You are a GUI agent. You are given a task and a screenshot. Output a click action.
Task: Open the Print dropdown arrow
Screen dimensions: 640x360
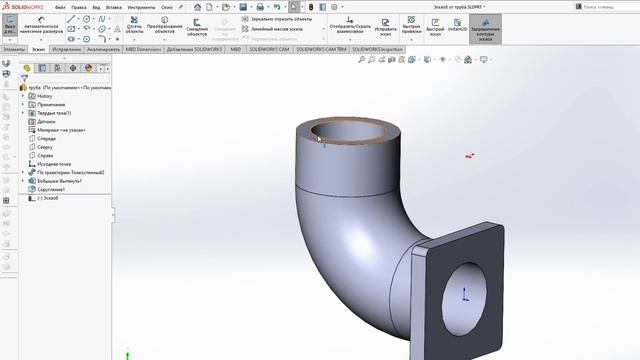(x=268, y=7)
